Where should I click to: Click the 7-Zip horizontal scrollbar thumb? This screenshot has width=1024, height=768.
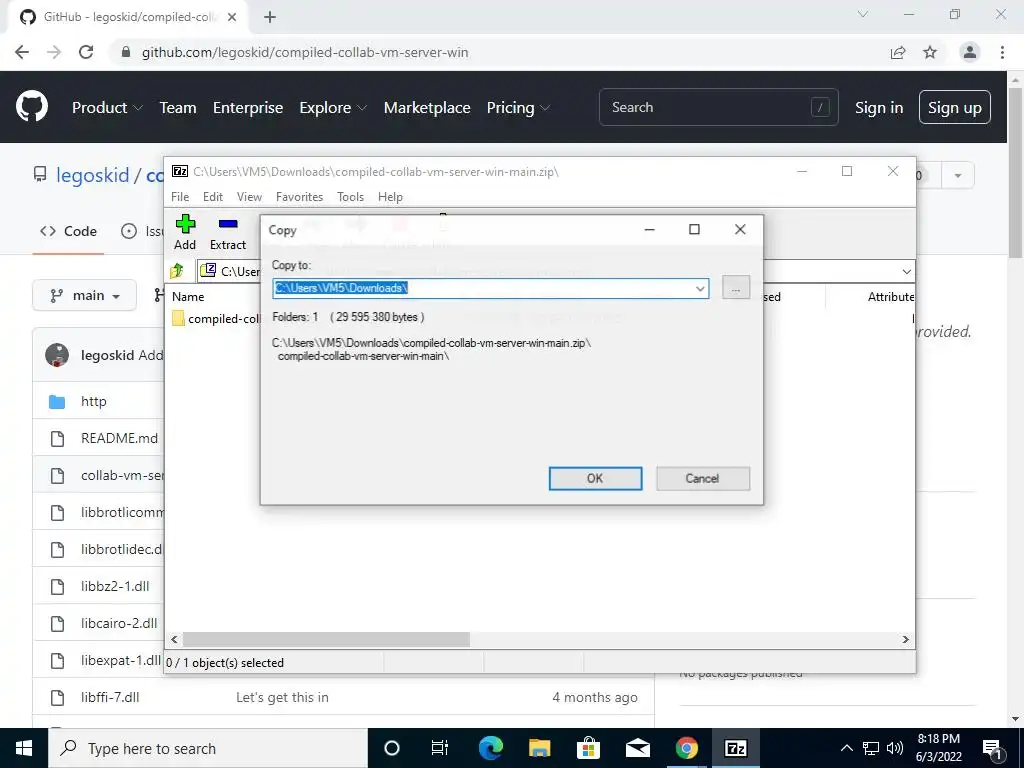326,639
